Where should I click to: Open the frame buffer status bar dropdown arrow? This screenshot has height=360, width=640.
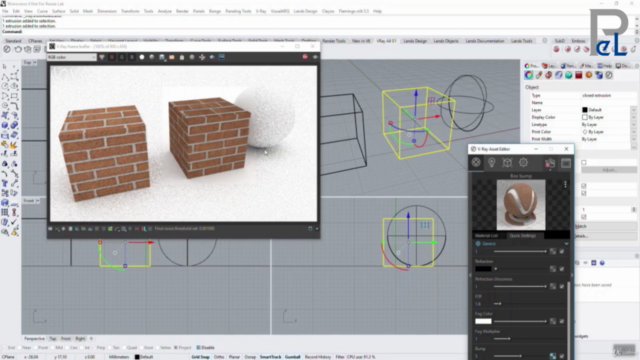317,229
